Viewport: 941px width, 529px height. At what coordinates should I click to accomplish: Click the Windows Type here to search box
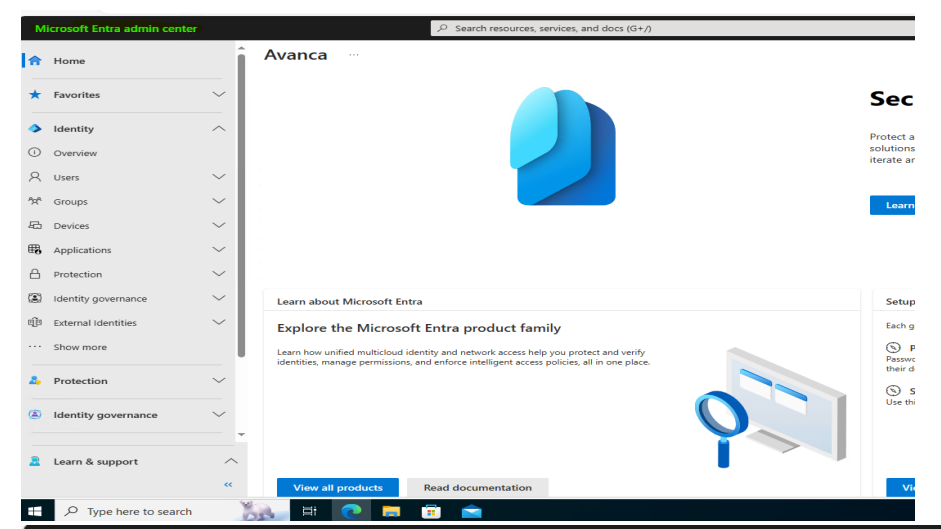tap(173, 511)
